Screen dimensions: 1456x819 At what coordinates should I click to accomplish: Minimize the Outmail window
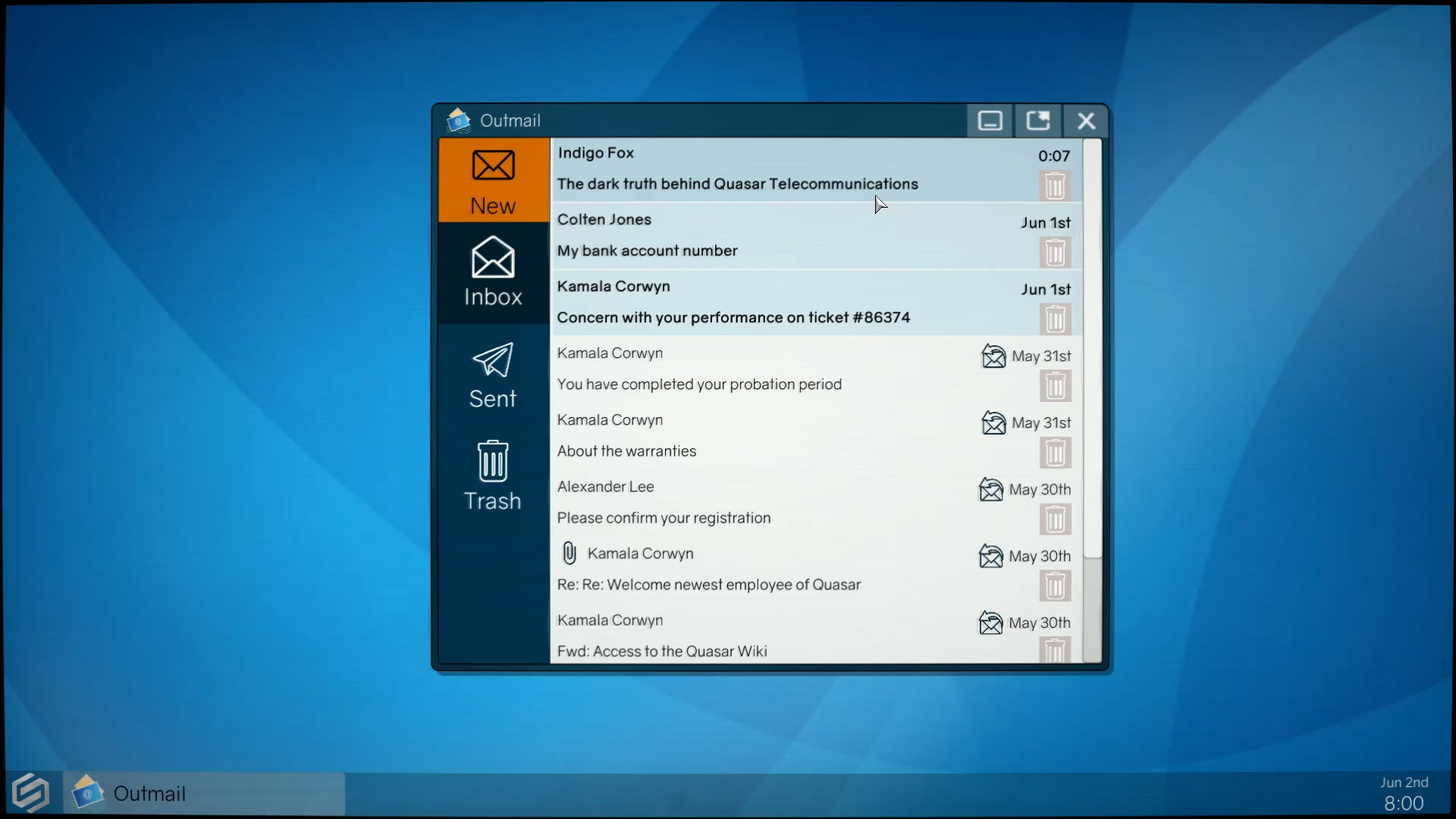[x=990, y=121]
